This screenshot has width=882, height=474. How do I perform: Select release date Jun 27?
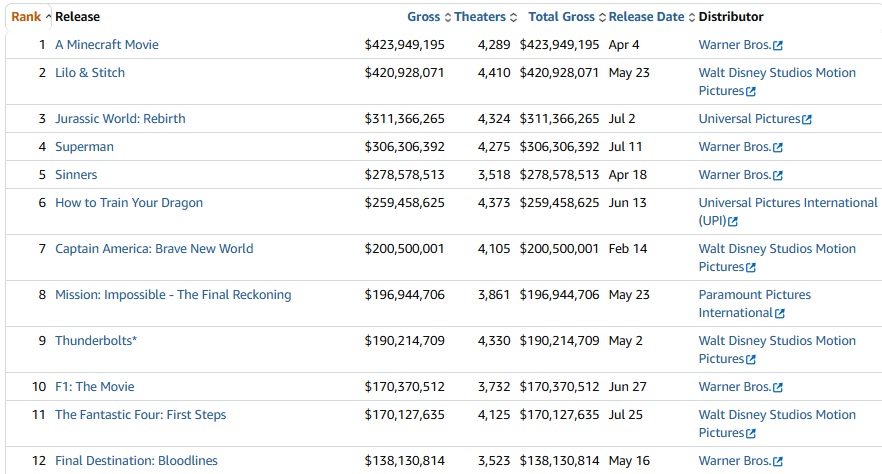coord(628,387)
